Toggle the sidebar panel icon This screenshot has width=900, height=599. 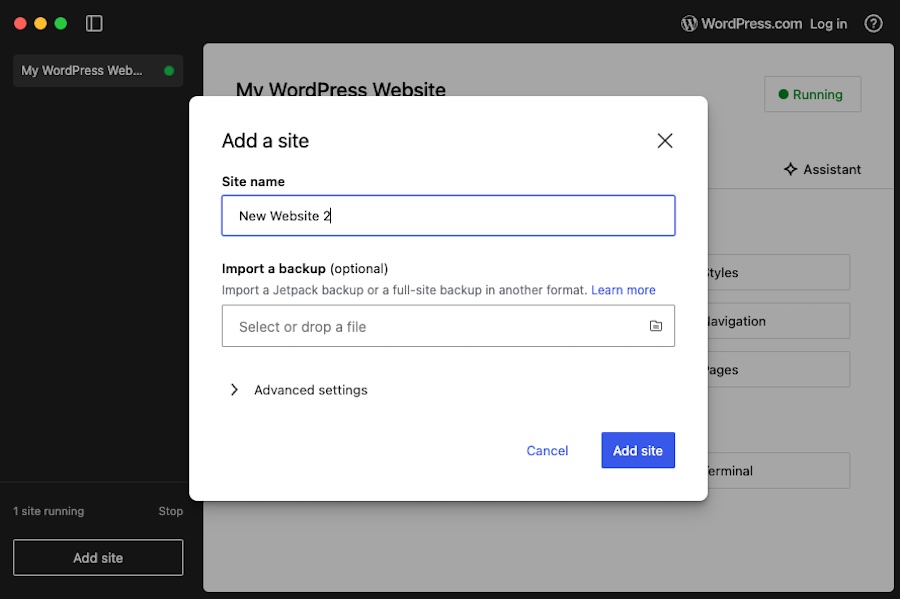point(94,23)
